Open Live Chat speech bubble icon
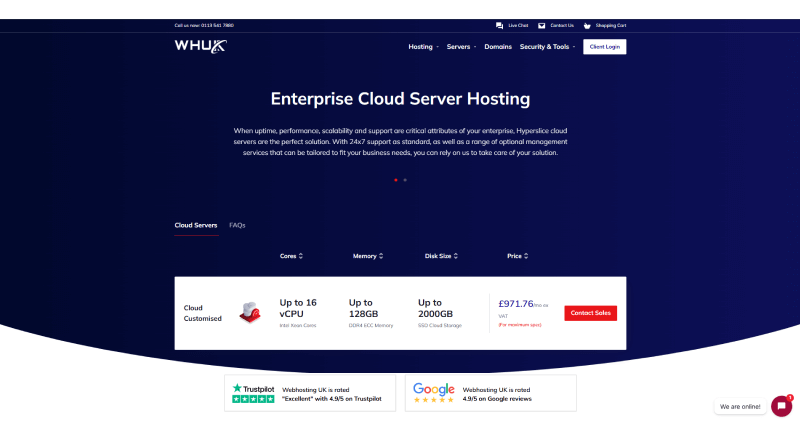800x445 pixels. (x=500, y=25)
